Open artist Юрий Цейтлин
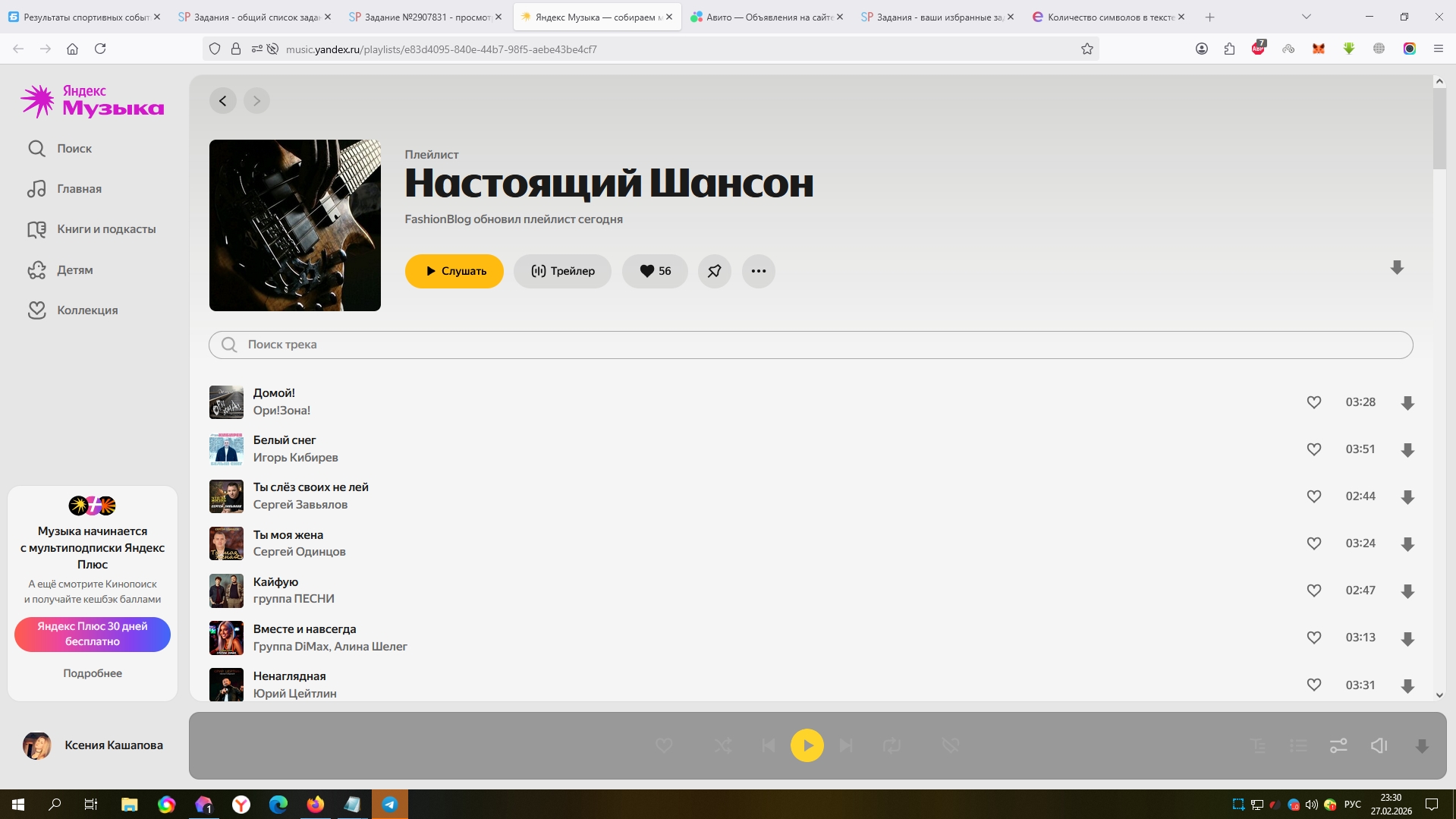 click(295, 694)
